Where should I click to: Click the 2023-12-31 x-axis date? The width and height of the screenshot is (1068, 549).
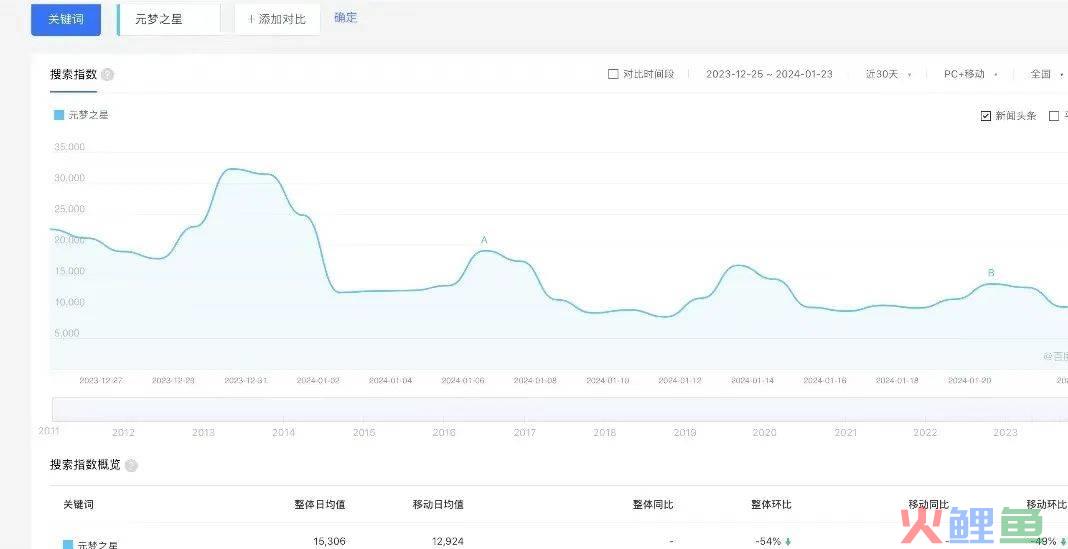pyautogui.click(x=245, y=381)
